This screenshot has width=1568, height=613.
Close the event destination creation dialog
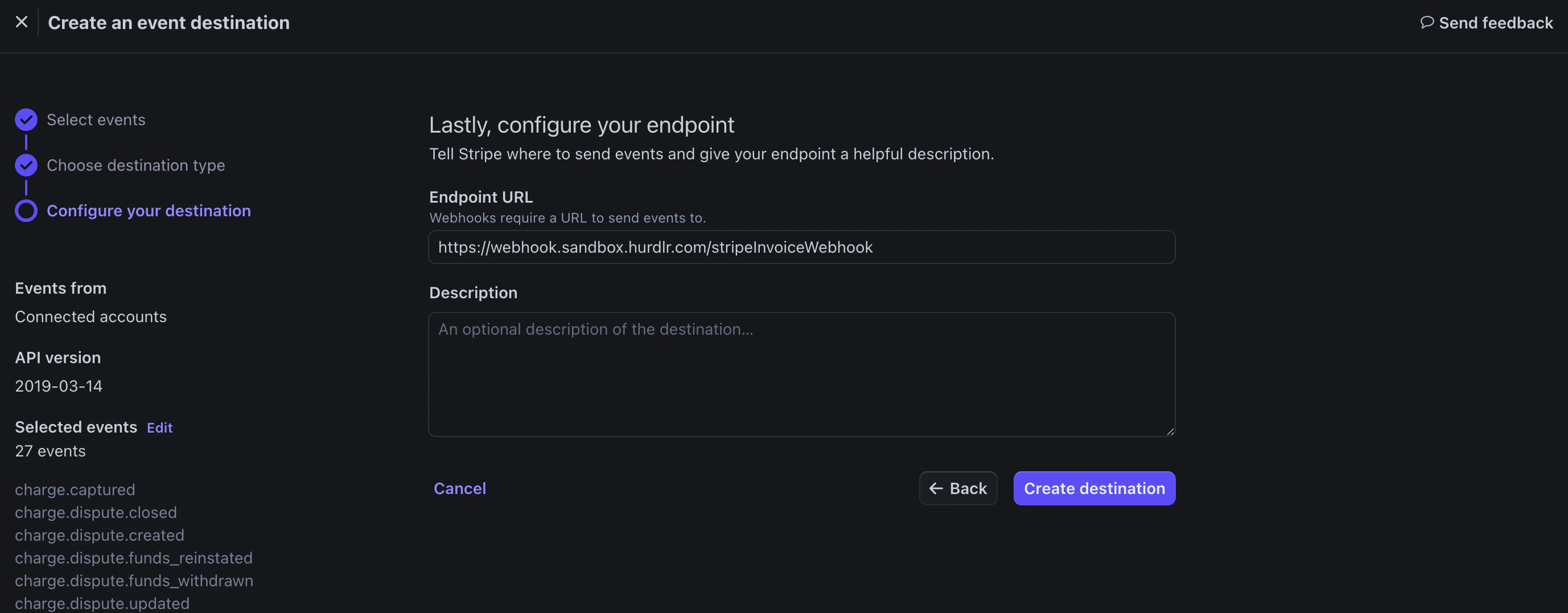(x=22, y=22)
